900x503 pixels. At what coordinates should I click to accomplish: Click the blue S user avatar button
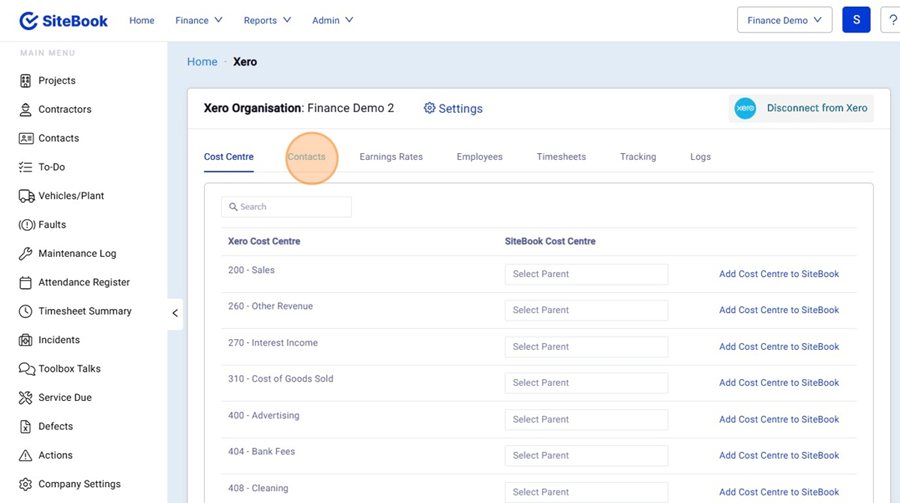point(856,20)
